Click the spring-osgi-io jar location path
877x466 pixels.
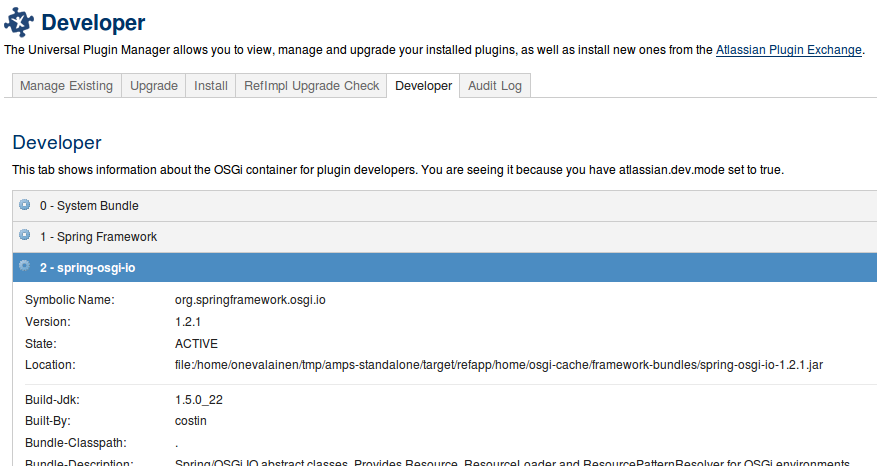498,364
